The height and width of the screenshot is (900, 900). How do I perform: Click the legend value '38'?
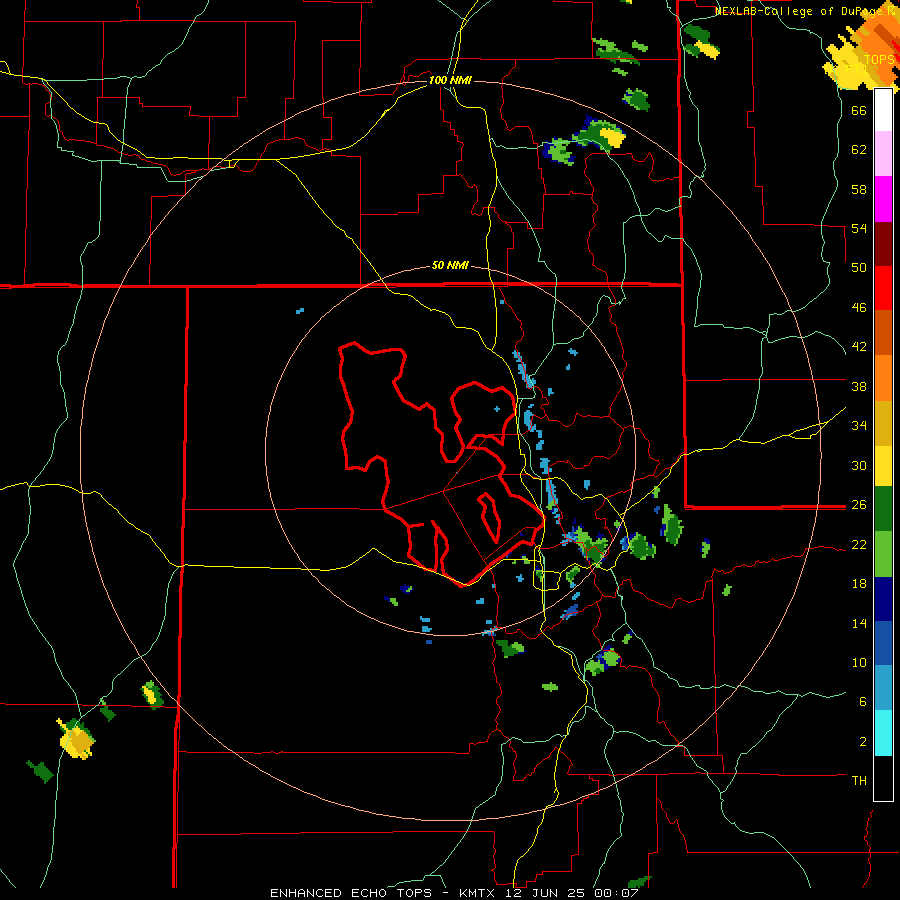pos(859,386)
